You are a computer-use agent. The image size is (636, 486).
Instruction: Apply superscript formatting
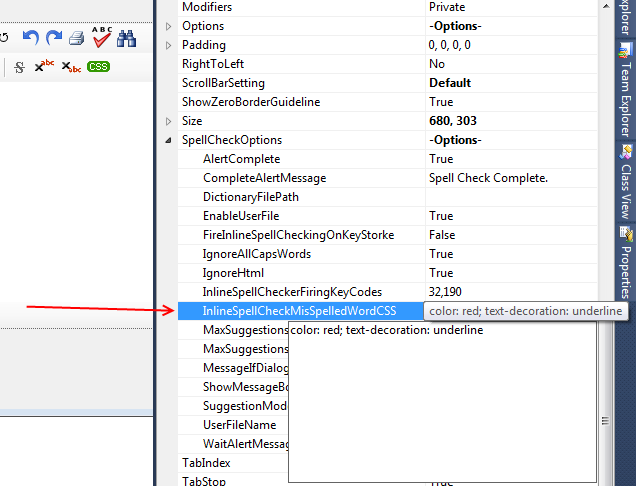[x=45, y=67]
